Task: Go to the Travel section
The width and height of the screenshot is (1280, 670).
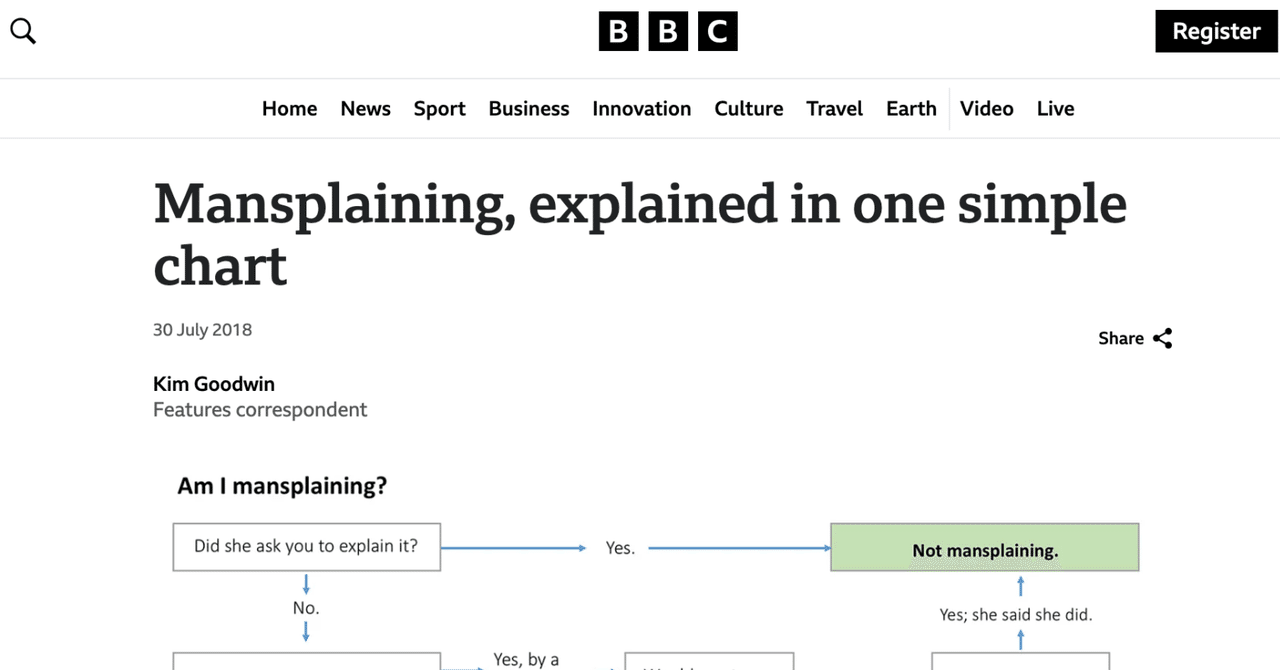Action: 834,109
